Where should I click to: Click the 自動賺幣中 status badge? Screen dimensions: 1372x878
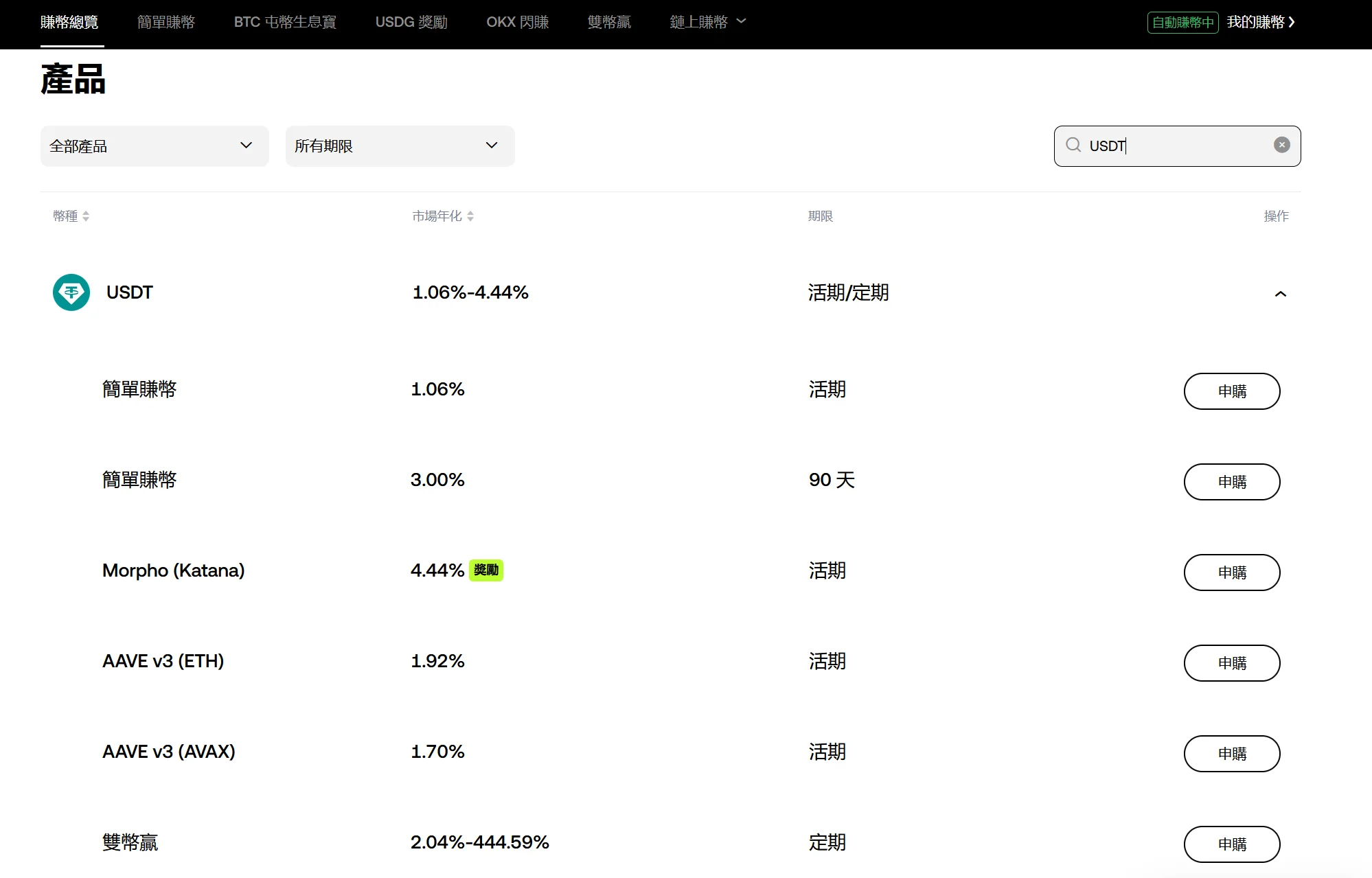(1182, 23)
